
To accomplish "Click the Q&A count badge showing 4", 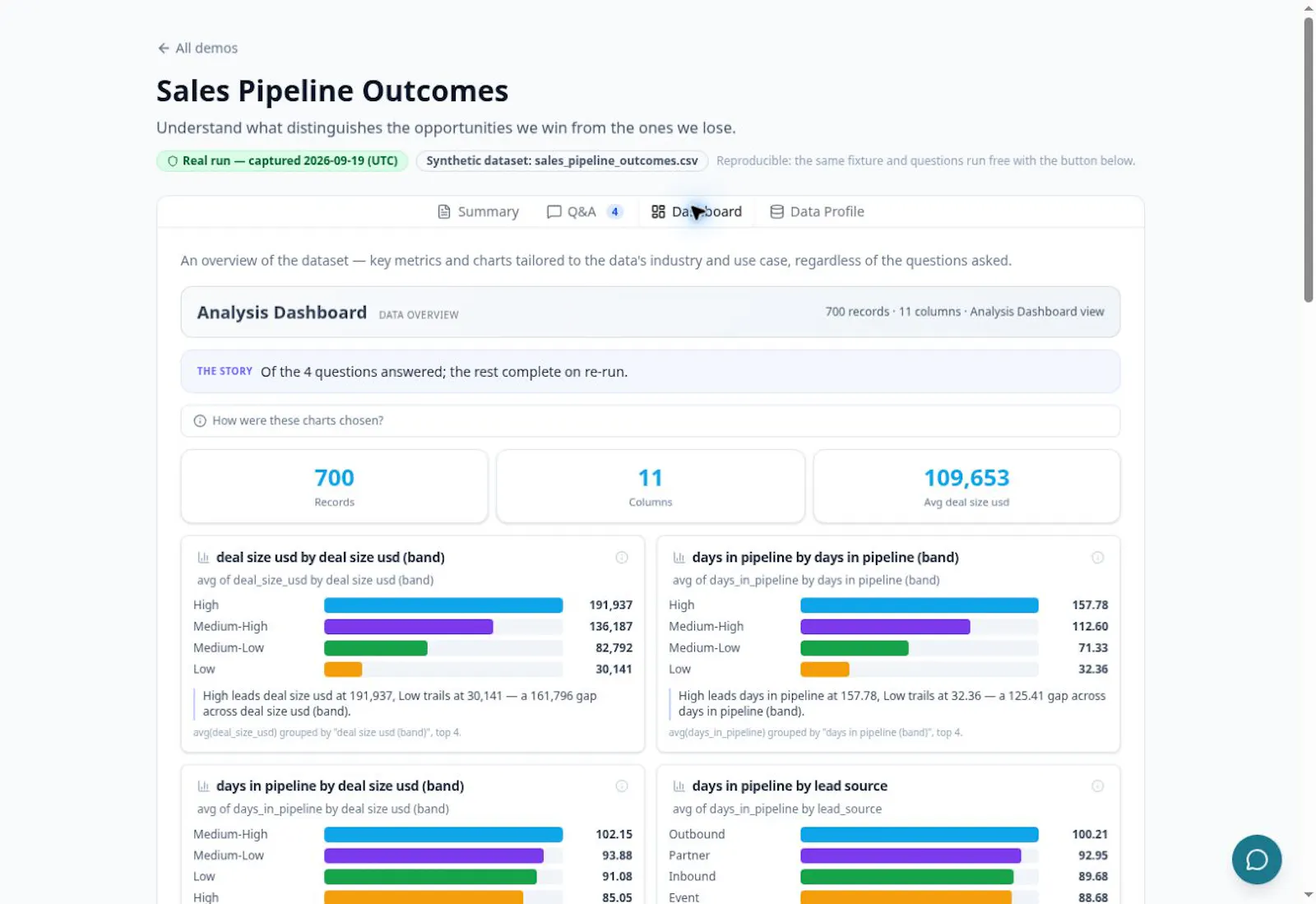I will [x=614, y=212].
